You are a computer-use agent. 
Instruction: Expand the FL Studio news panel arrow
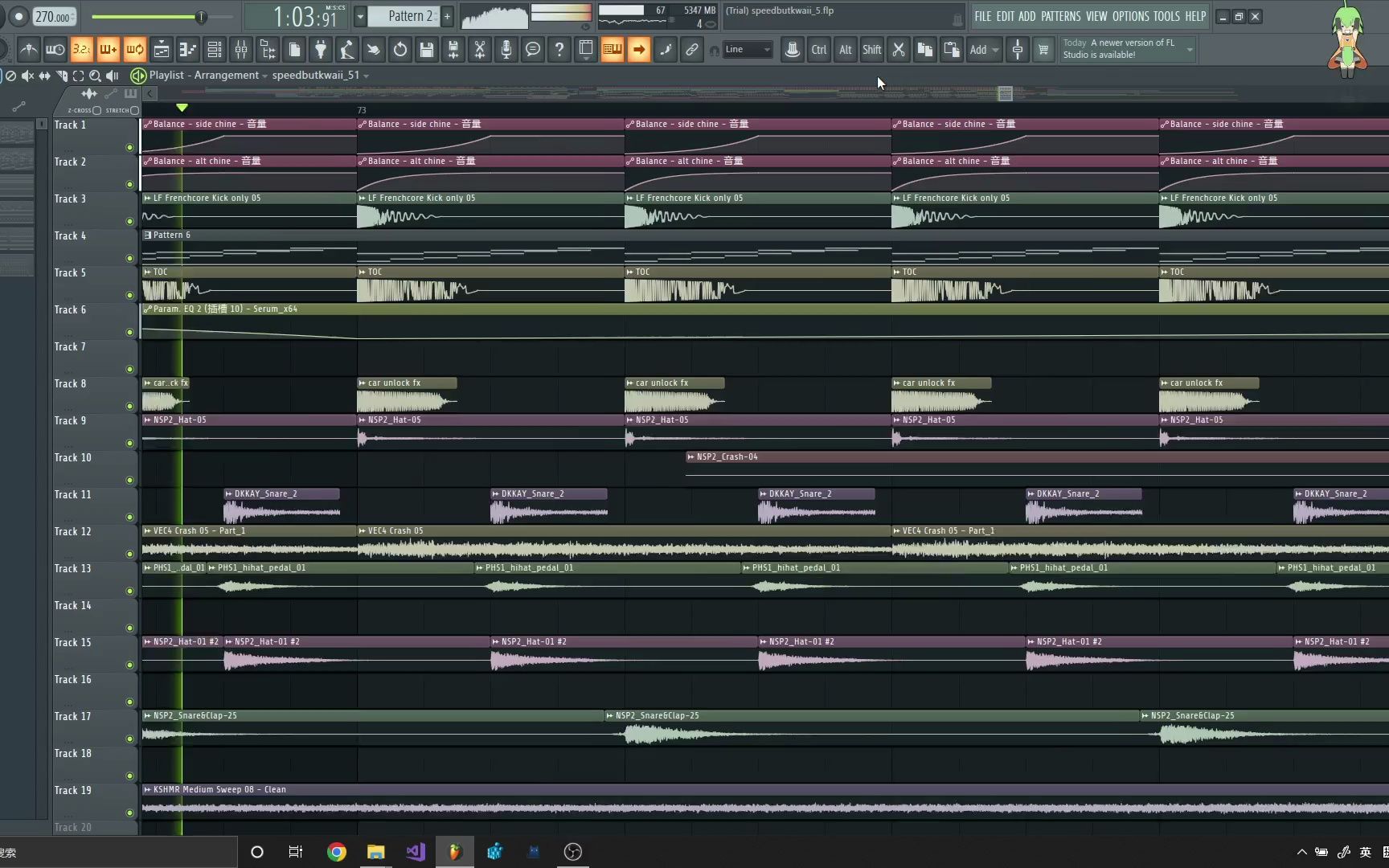(x=1190, y=50)
